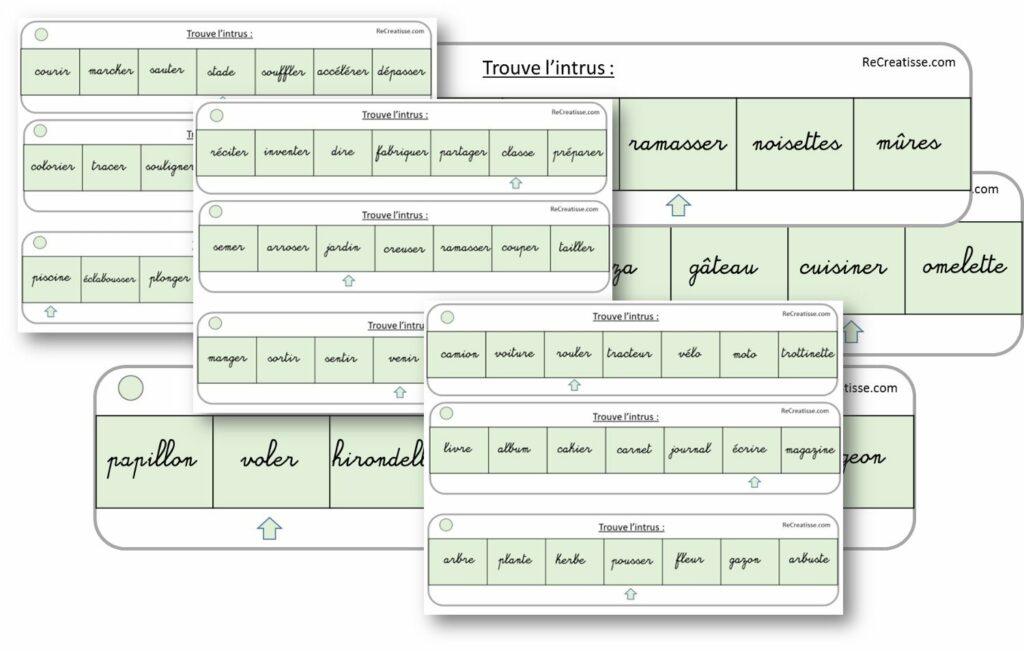Click the word cell "stade"

tap(222, 72)
